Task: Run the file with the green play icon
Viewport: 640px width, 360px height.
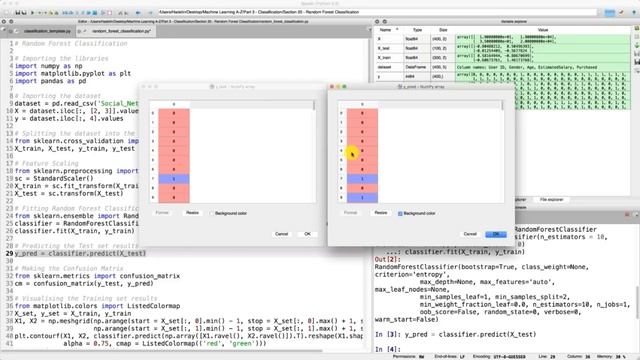Action: (x=33, y=13)
